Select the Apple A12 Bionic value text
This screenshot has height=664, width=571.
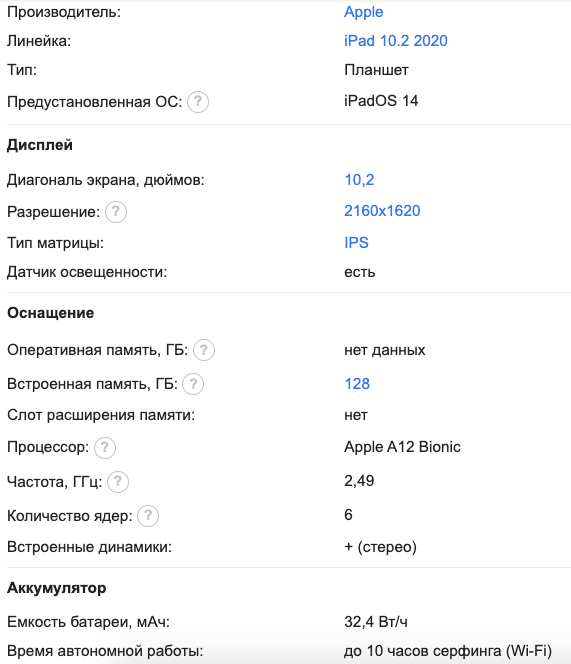pos(402,447)
